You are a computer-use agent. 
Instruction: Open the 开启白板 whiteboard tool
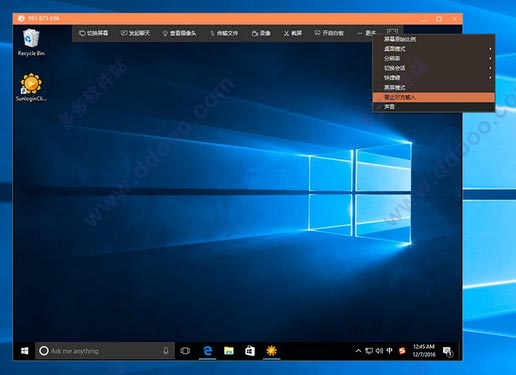pos(329,33)
